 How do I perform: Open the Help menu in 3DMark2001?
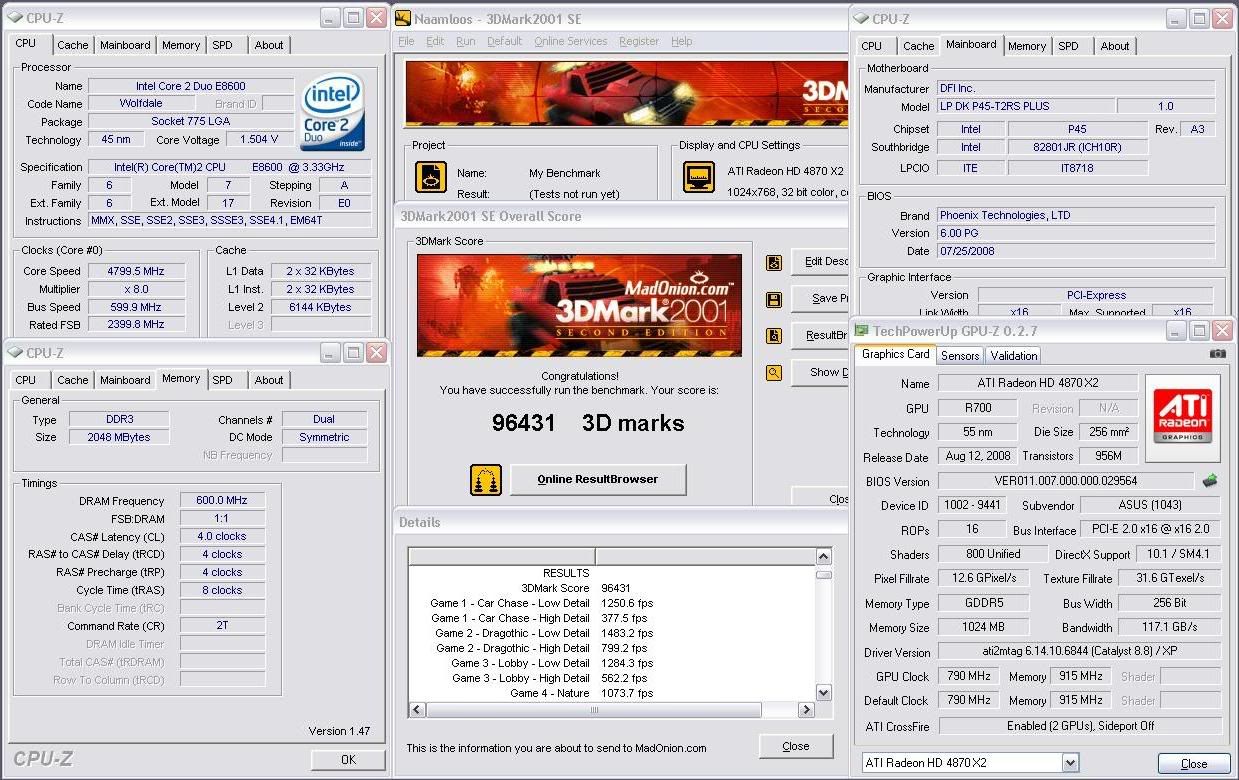[x=682, y=41]
